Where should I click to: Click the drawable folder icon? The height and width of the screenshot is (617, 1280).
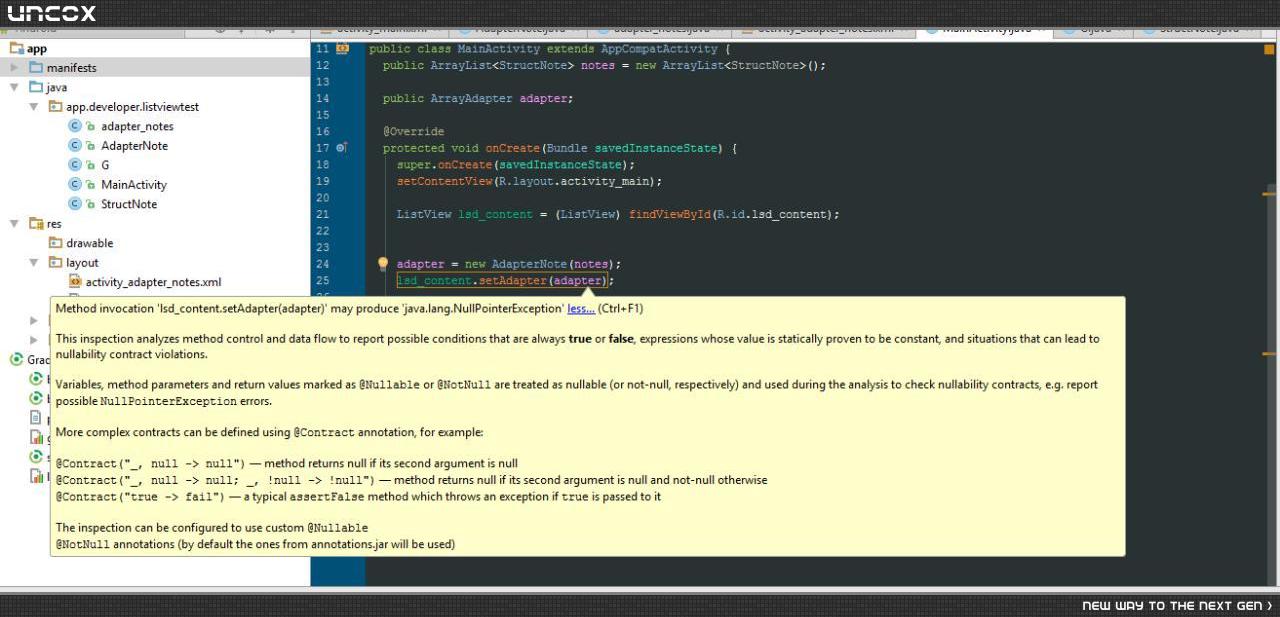[x=56, y=243]
